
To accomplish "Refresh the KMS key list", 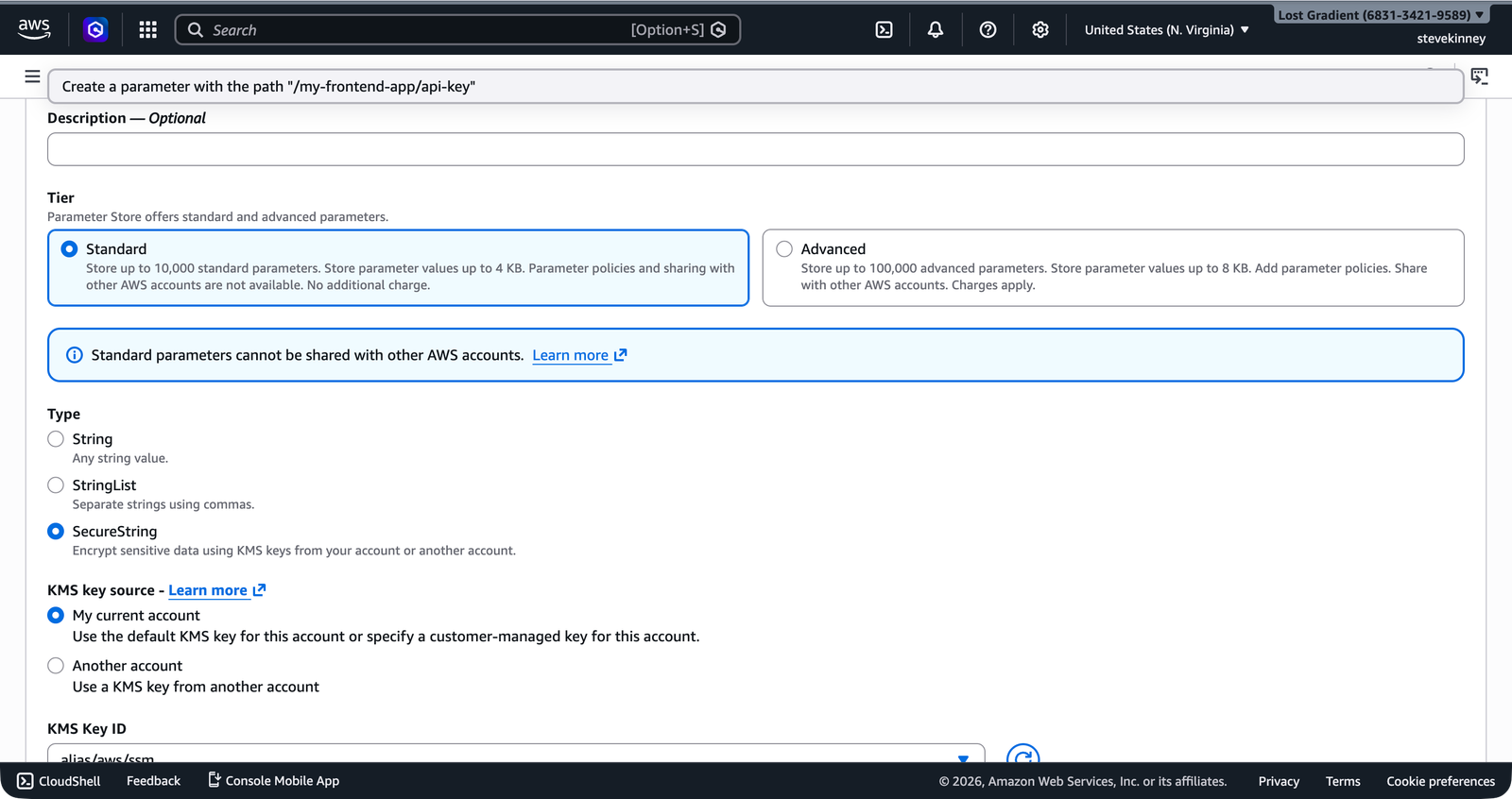I will tap(1023, 755).
